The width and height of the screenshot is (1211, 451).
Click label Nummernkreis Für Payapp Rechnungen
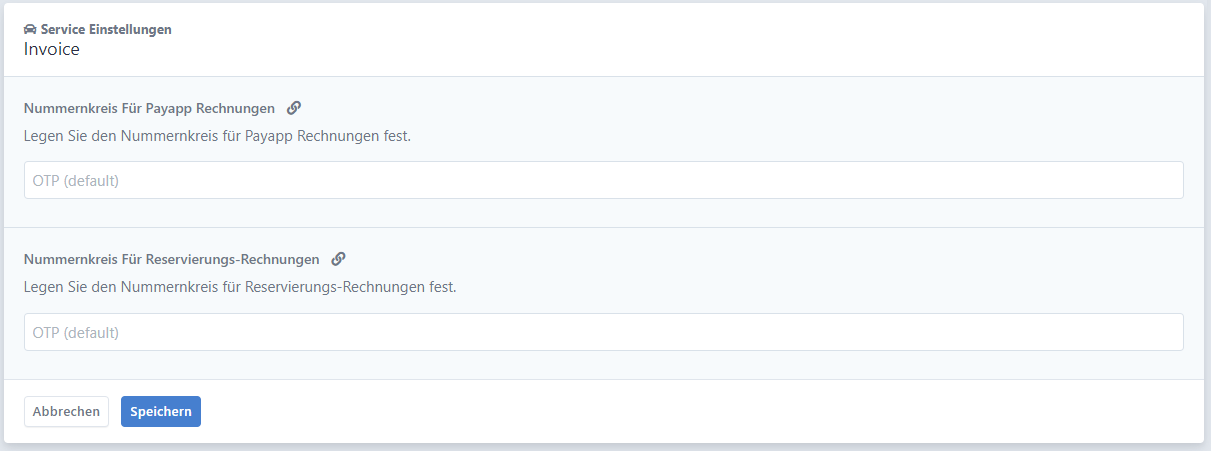pos(149,107)
